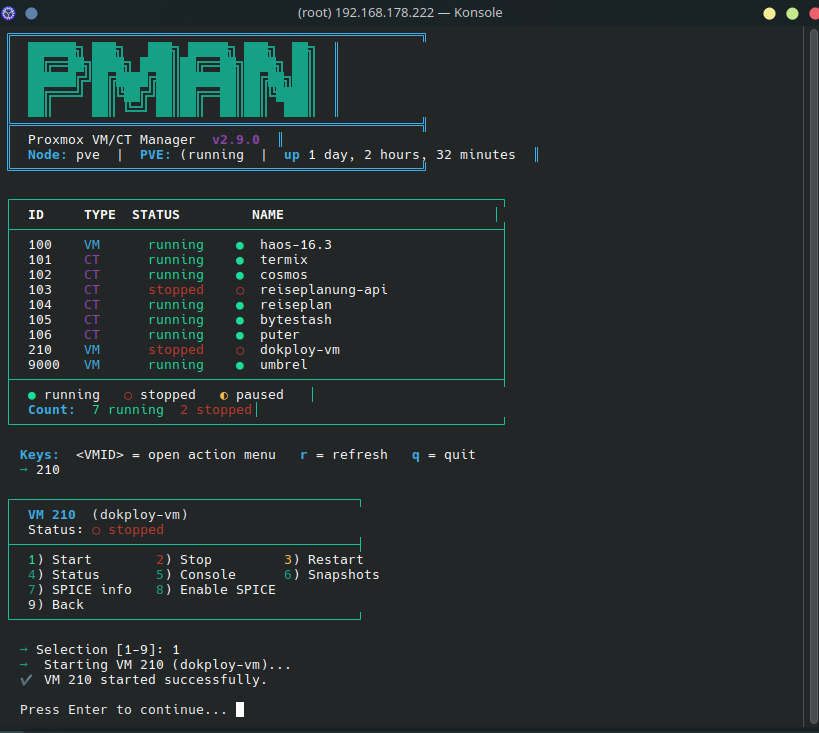
Task: Click the green status dot for termix
Action: click(240, 261)
